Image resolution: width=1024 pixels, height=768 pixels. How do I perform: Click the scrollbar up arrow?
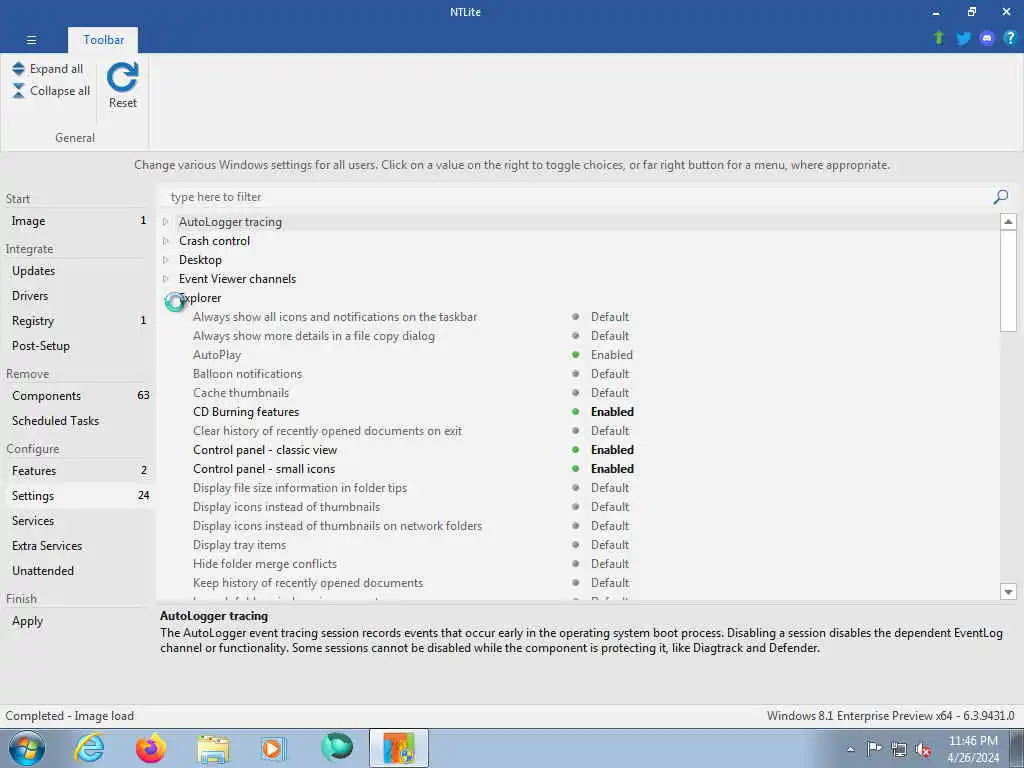(1008, 221)
